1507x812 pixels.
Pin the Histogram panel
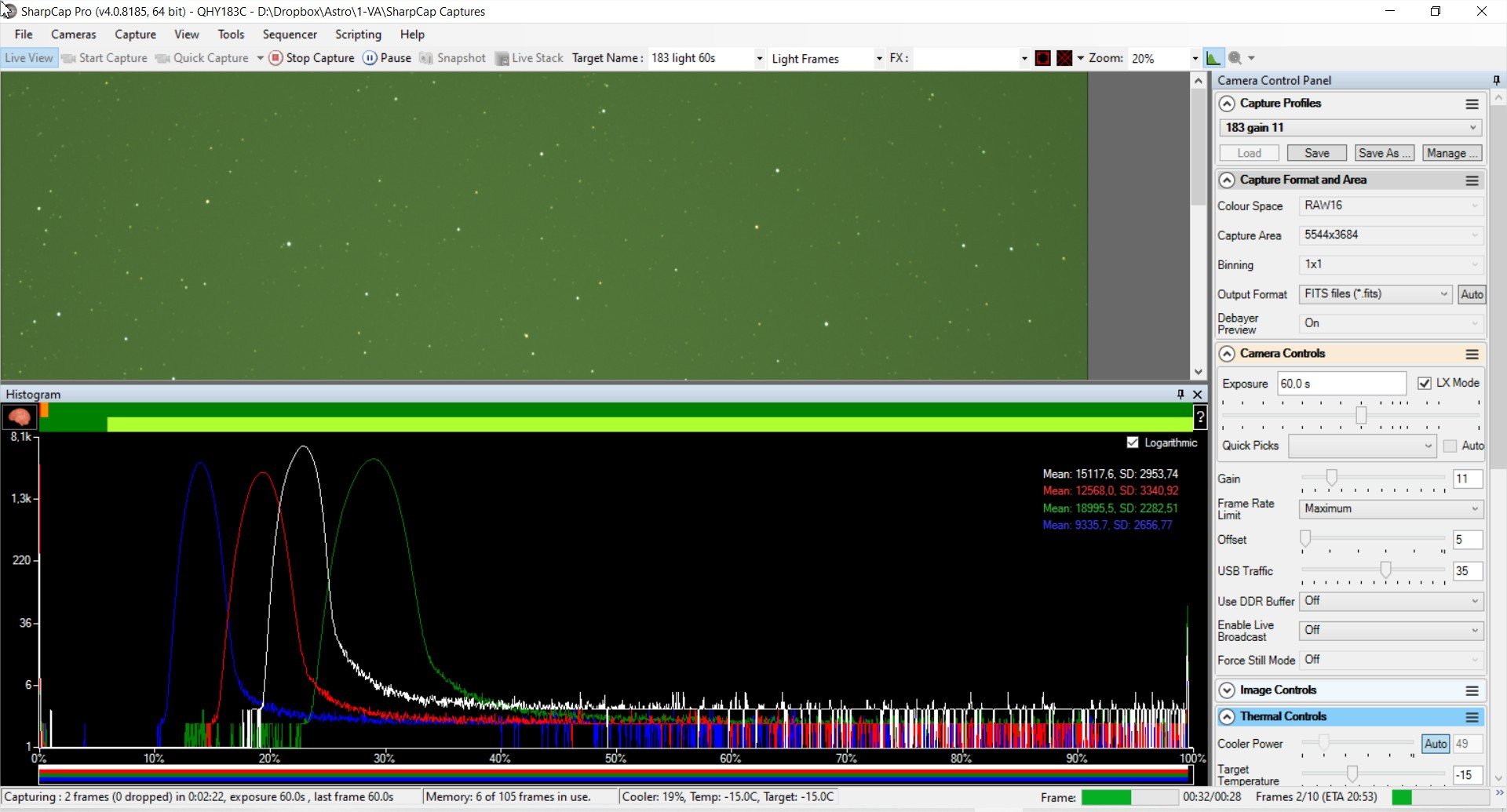1180,394
